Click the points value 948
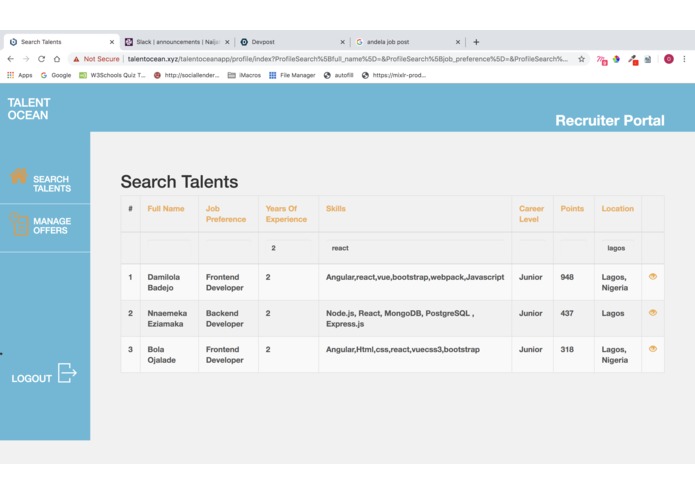 (567, 277)
